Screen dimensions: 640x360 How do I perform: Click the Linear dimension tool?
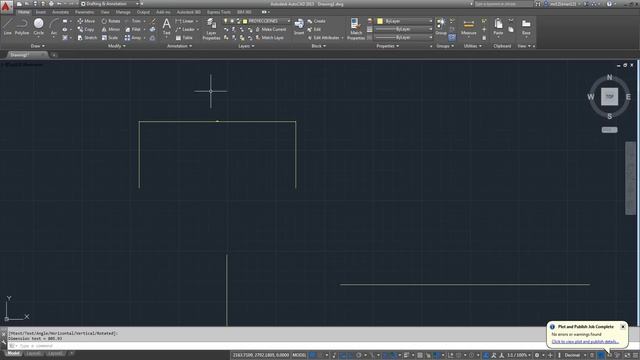click(184, 21)
